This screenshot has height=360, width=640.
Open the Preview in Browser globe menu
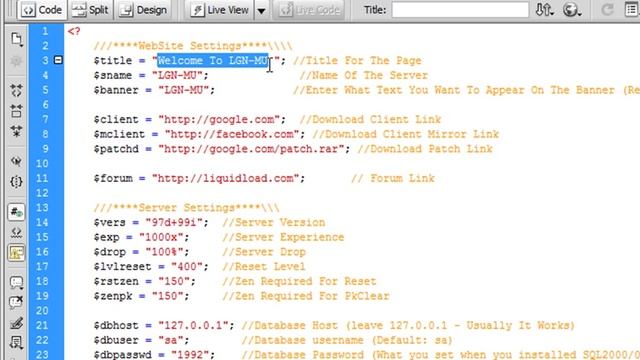point(572,10)
